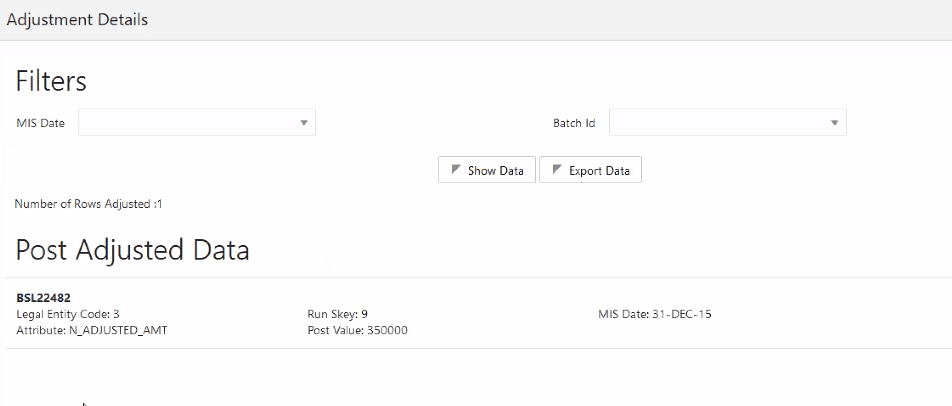
Task: Click the Filters heading
Action: coord(51,81)
